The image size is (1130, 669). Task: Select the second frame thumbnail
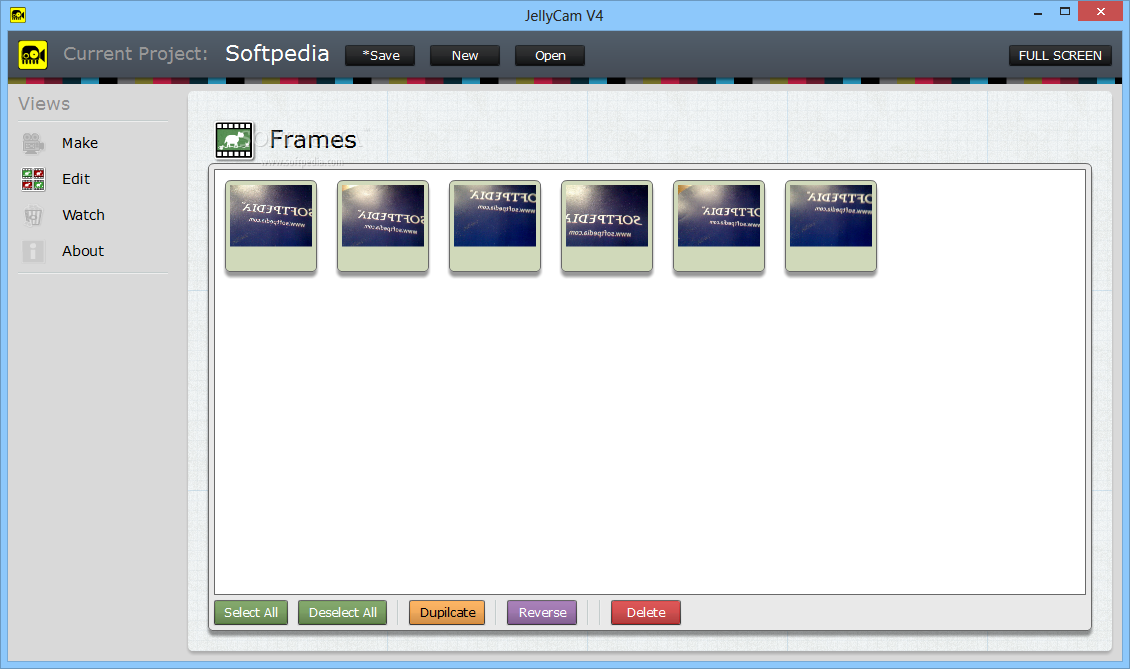pyautogui.click(x=383, y=226)
